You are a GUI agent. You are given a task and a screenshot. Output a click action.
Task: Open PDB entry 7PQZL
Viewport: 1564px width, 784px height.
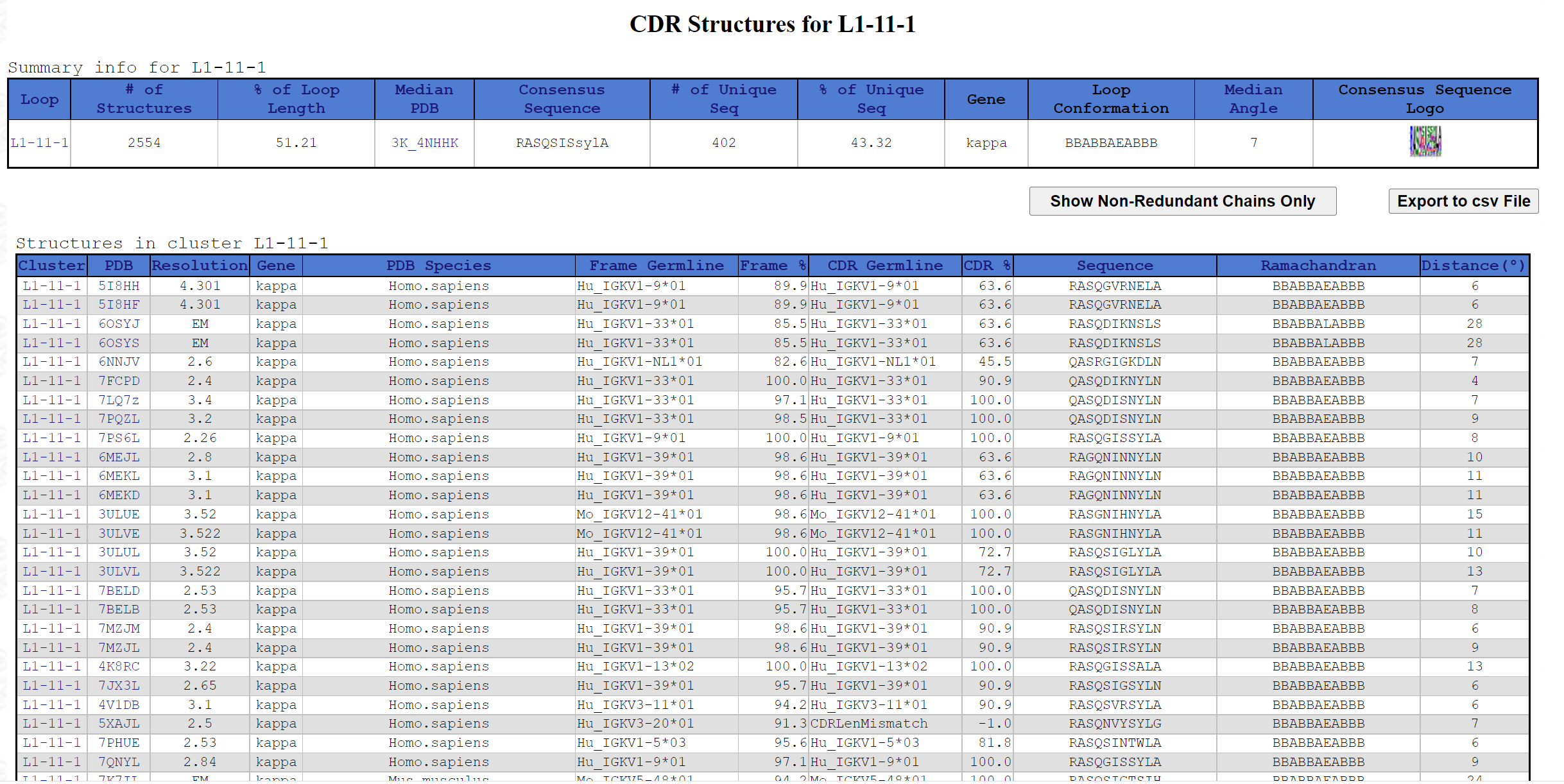pyautogui.click(x=119, y=419)
